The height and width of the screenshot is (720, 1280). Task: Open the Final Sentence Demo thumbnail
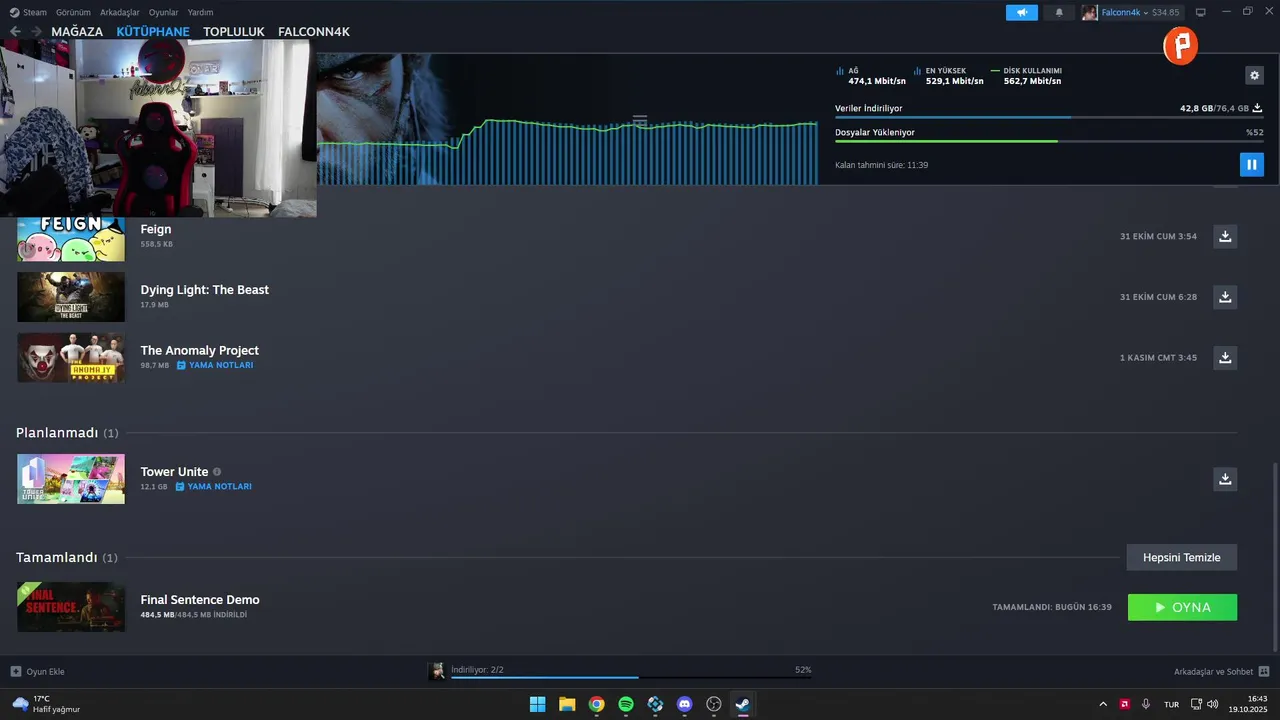[71, 607]
